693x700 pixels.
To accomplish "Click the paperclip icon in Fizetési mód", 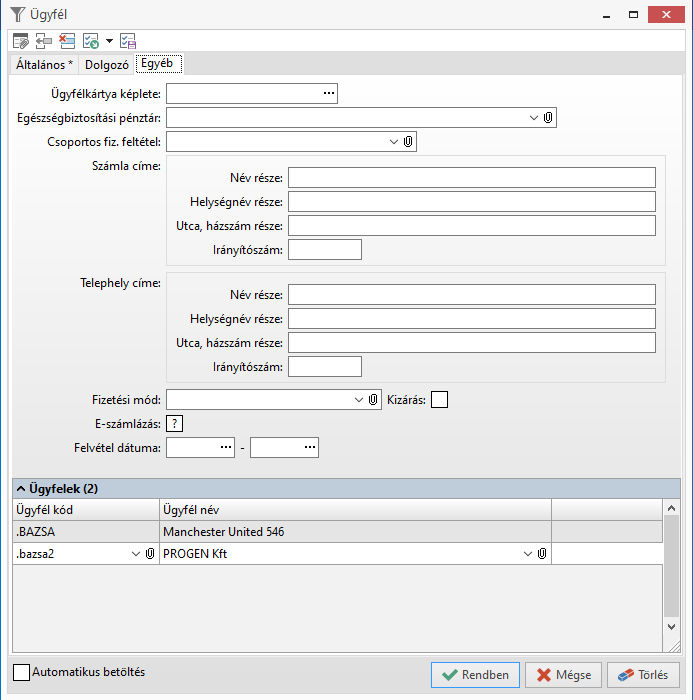I will click(373, 400).
